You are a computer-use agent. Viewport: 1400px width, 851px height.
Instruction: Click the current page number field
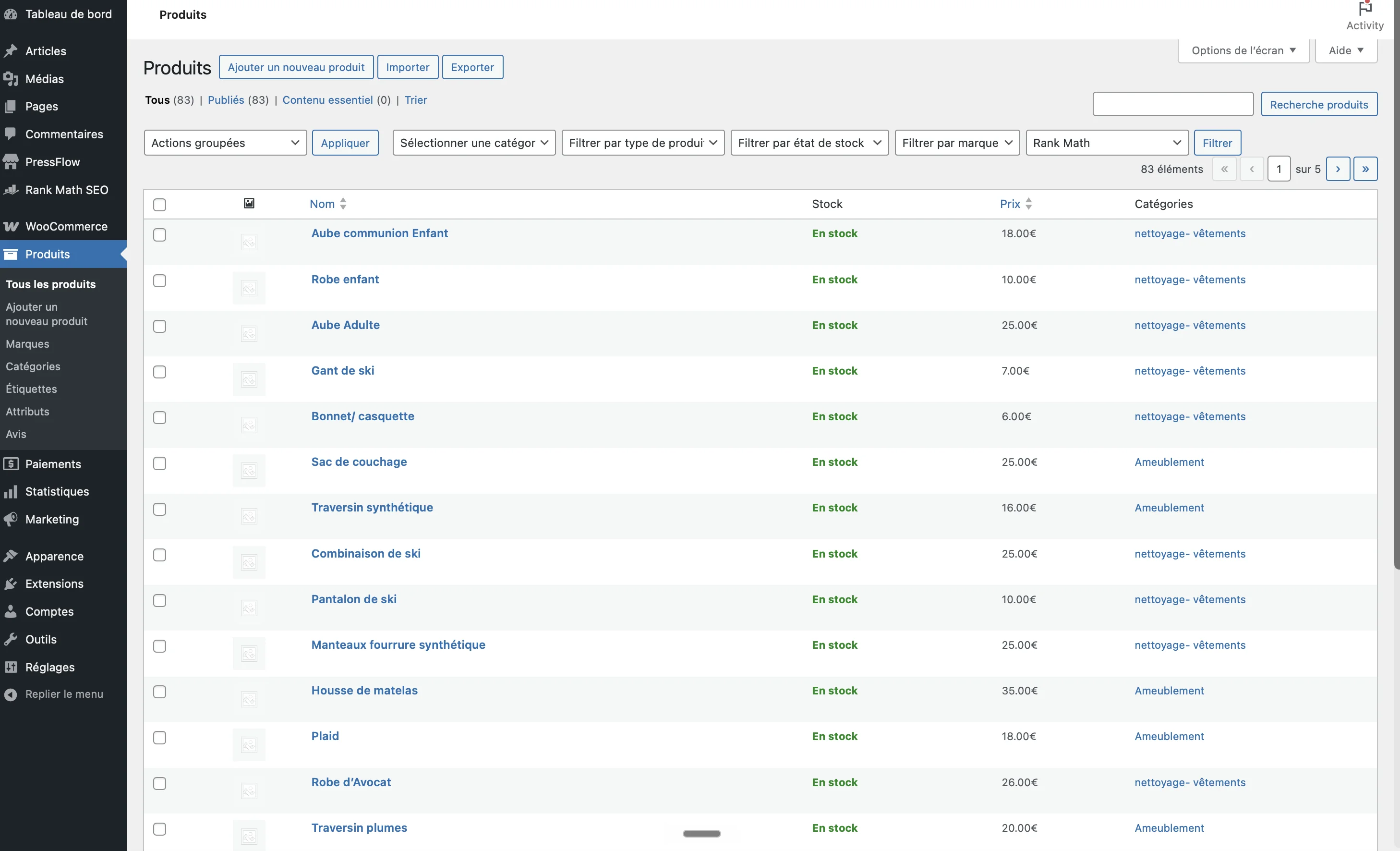(1279, 169)
